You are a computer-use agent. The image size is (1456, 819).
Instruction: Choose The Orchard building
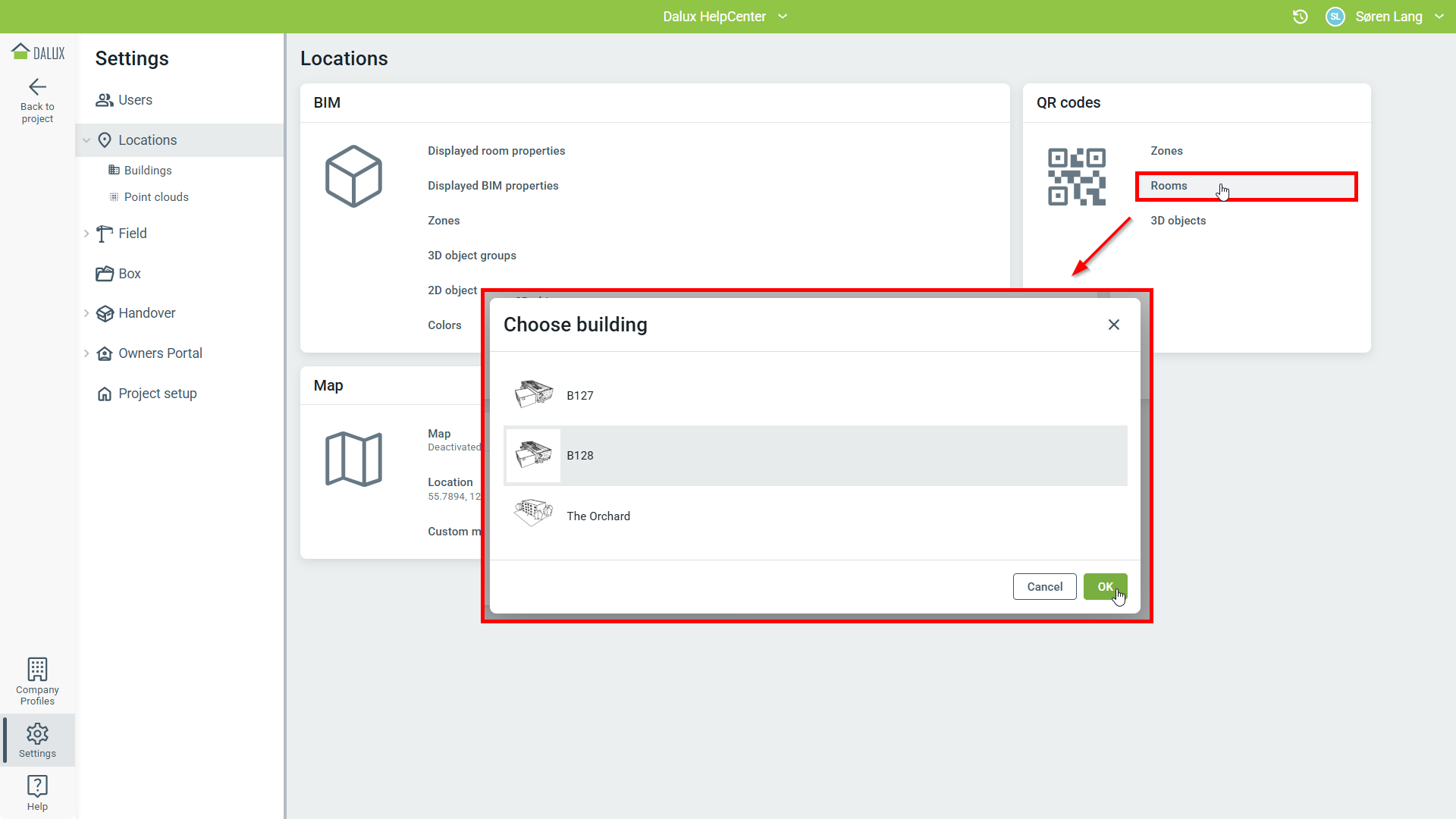pyautogui.click(x=598, y=516)
